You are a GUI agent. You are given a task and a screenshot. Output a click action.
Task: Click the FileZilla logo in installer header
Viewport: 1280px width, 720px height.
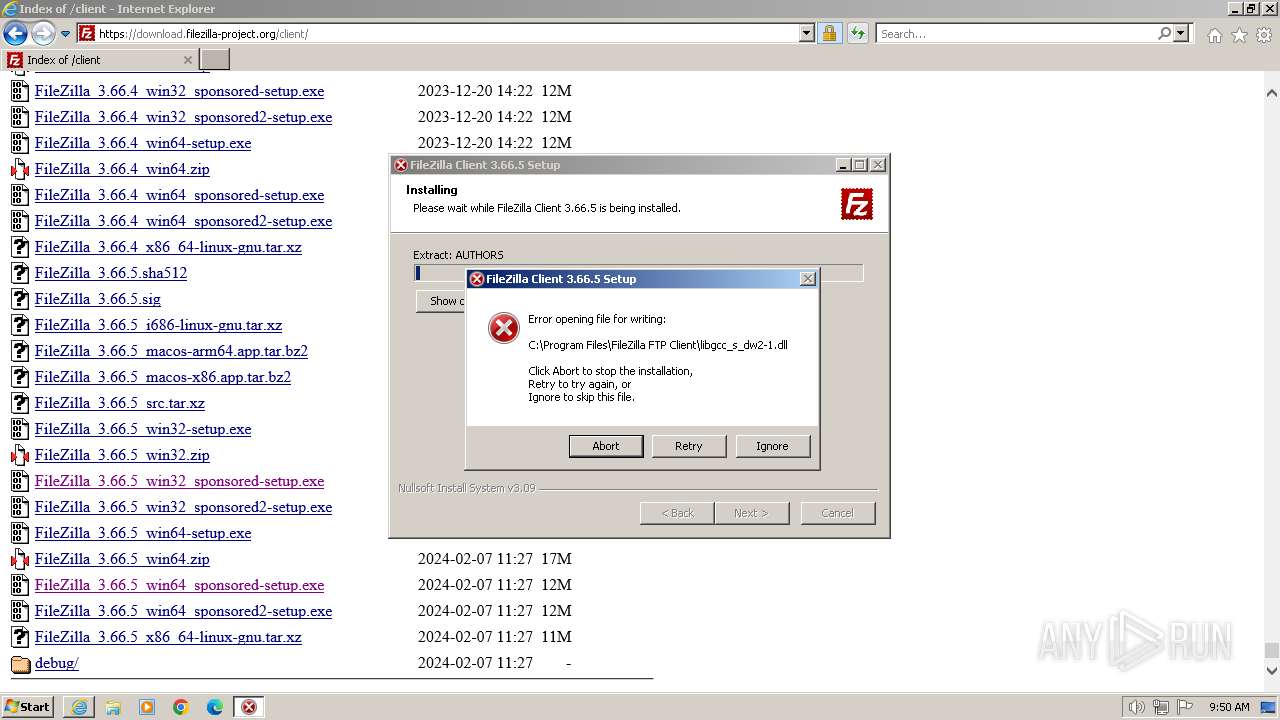[857, 204]
